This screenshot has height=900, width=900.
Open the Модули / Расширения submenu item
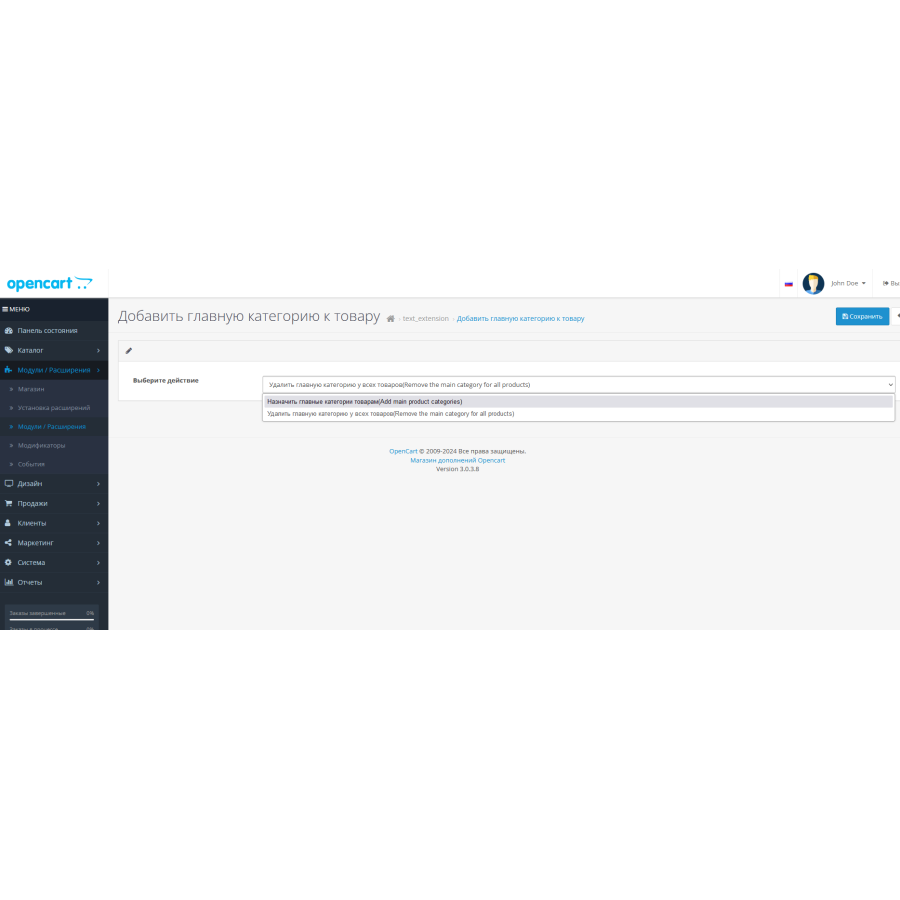pyautogui.click(x=52, y=427)
